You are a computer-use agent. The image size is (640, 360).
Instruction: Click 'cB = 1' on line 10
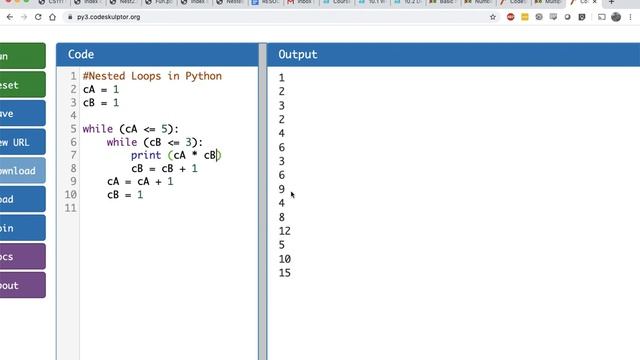125,195
